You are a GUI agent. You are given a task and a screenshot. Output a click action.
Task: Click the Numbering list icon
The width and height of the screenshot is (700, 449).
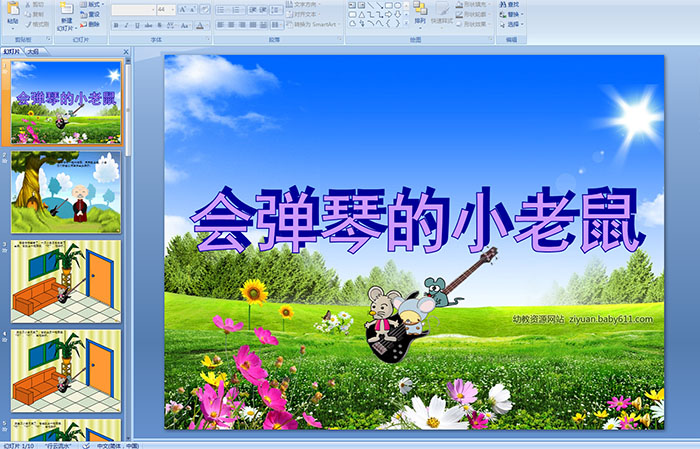coord(238,9)
